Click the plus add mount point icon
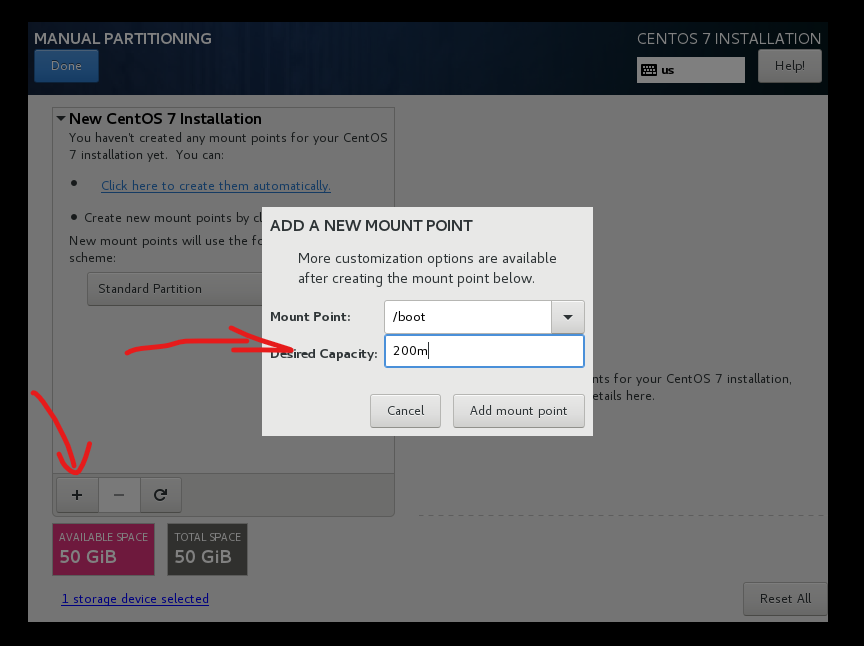 (x=77, y=495)
